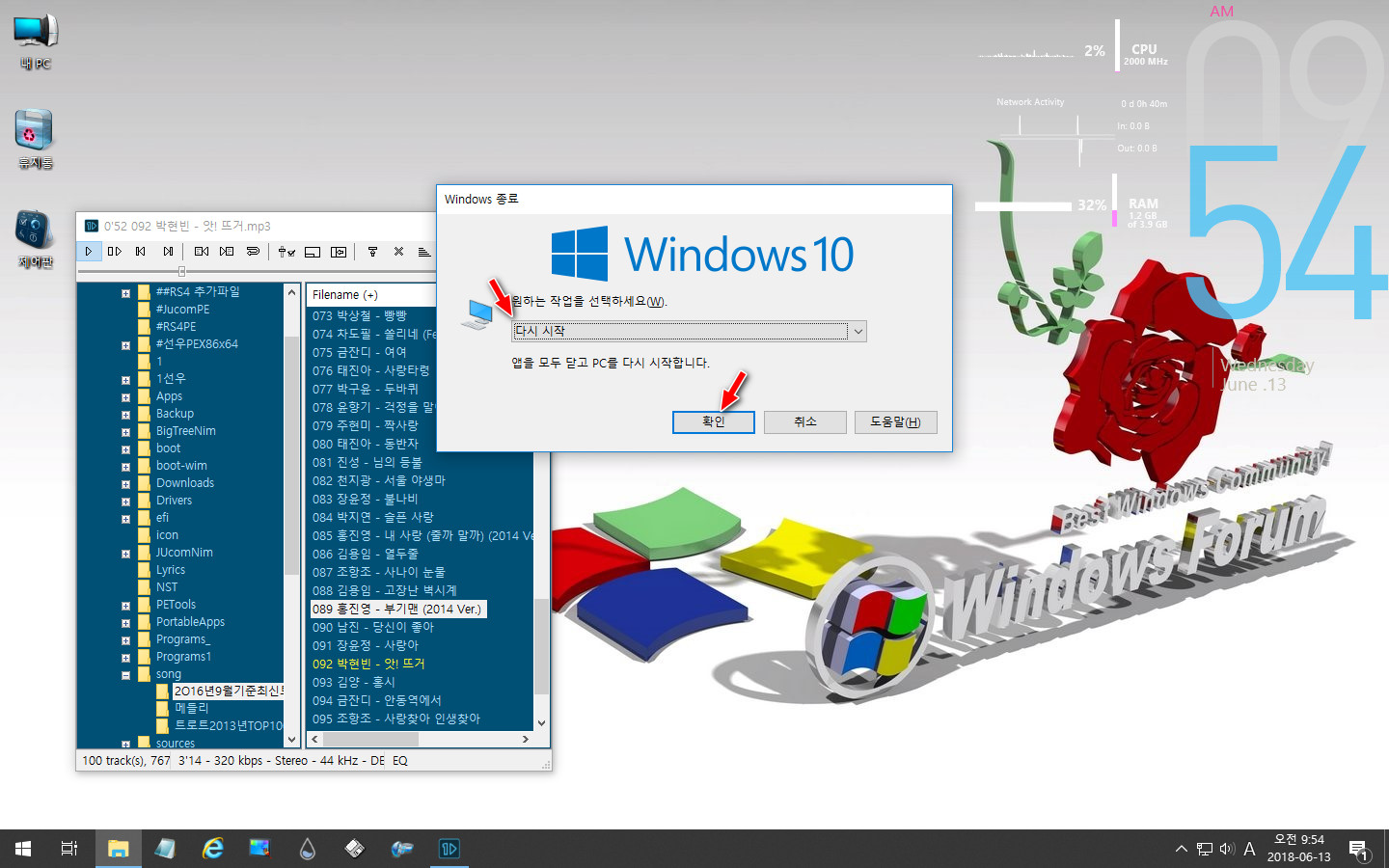
Task: Click the X delete icon in player toolbar
Action: coord(398,251)
